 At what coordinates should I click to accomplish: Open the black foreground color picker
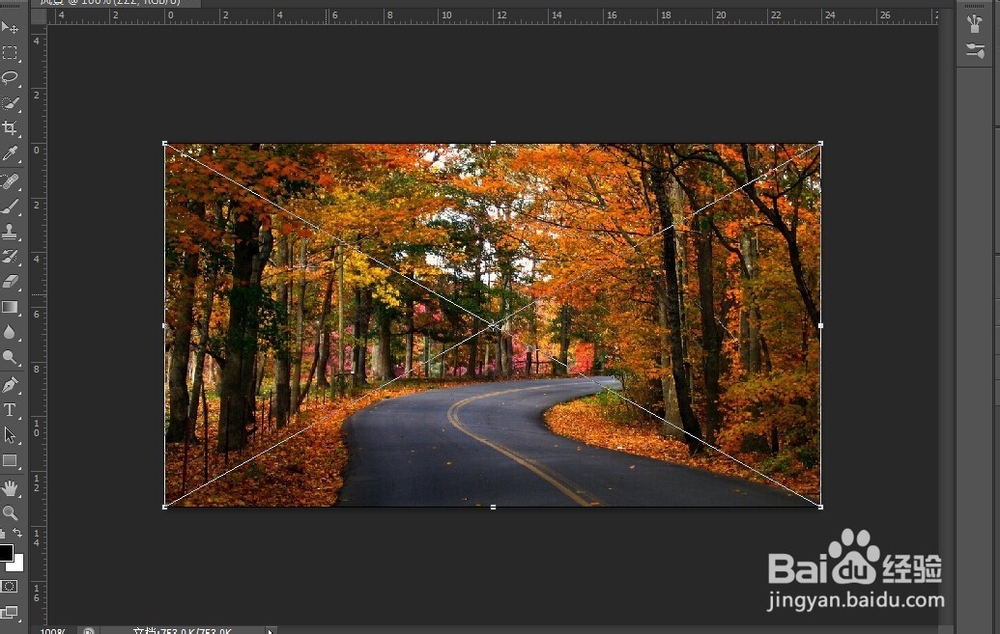(x=6, y=552)
